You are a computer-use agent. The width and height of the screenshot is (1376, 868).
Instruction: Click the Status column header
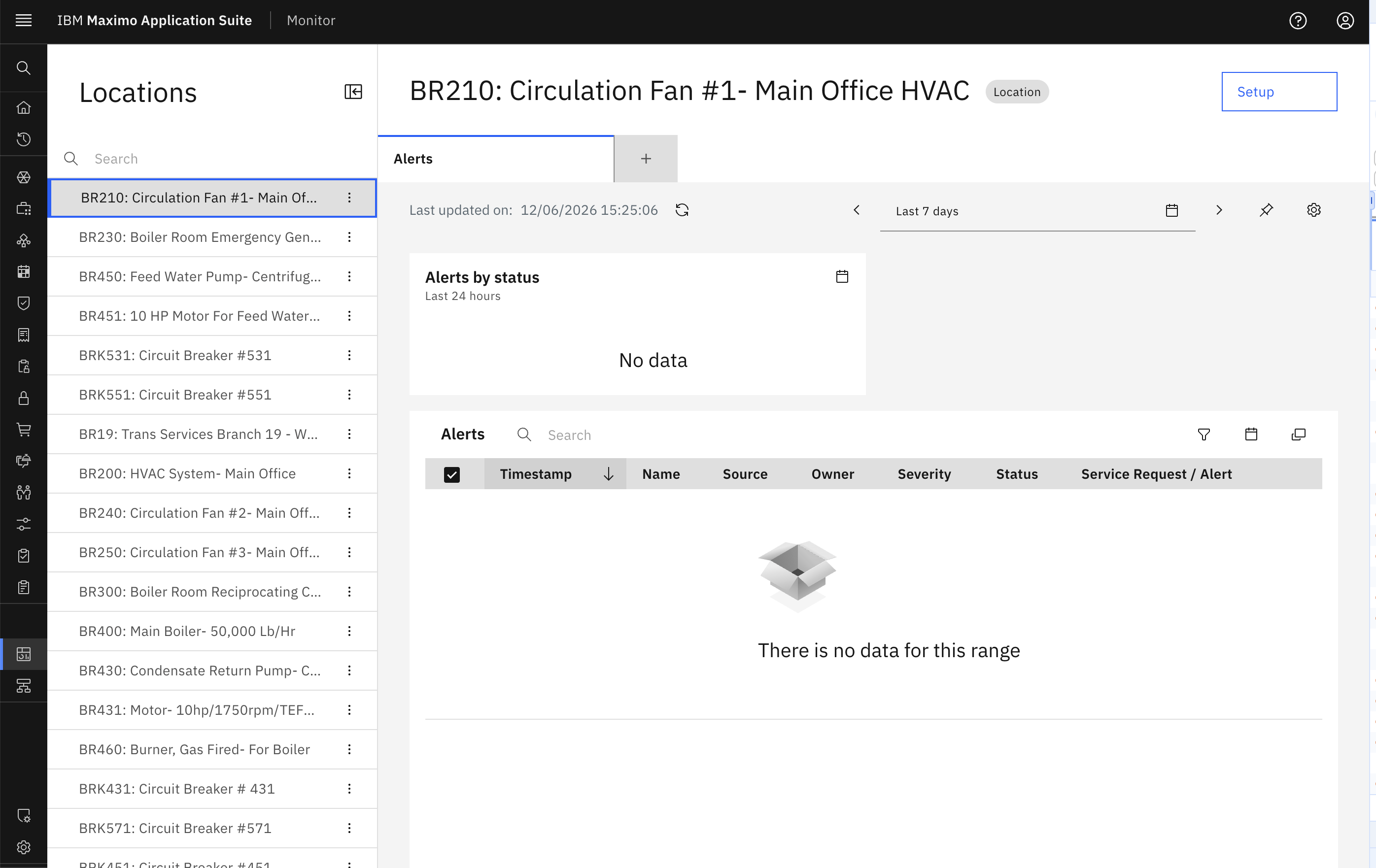(x=1017, y=474)
